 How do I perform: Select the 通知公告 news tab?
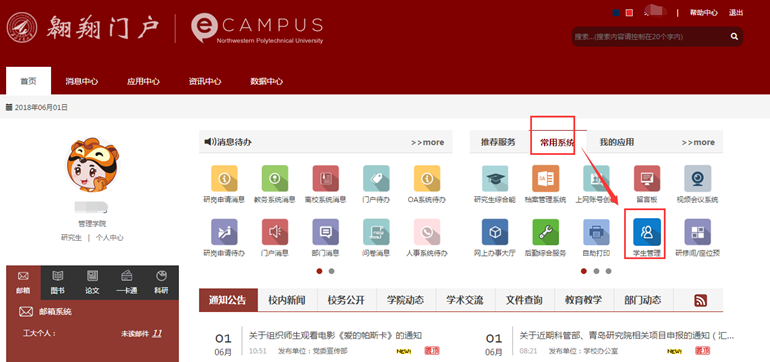[x=228, y=300]
